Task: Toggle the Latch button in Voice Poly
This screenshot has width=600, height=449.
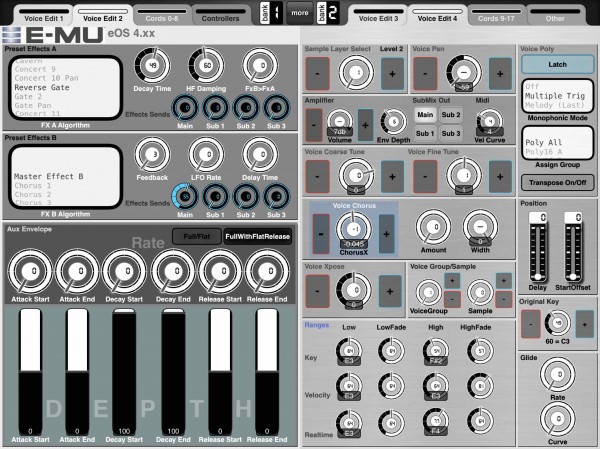Action: [557, 64]
